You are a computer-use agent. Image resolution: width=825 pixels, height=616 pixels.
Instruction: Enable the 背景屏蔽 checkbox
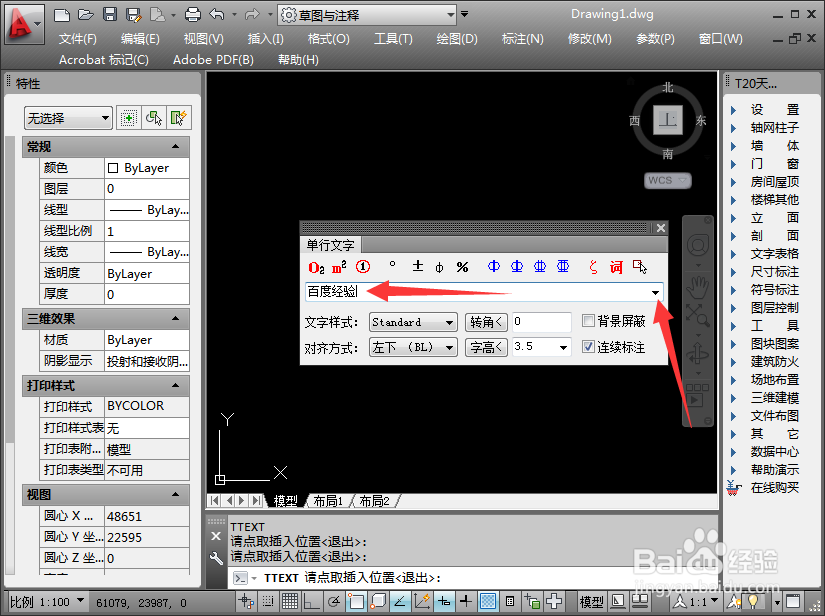coord(588,320)
